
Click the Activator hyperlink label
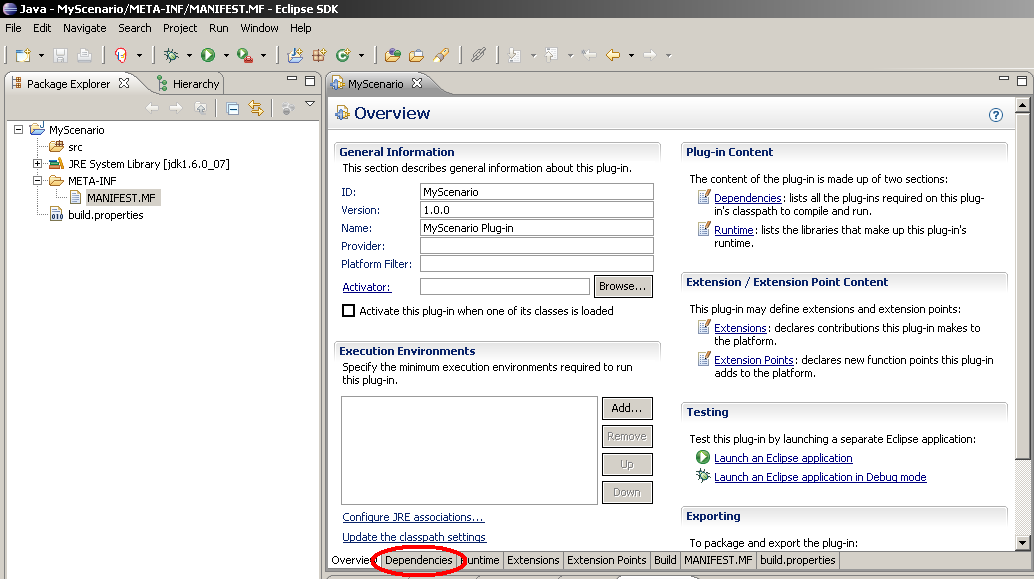click(x=366, y=287)
